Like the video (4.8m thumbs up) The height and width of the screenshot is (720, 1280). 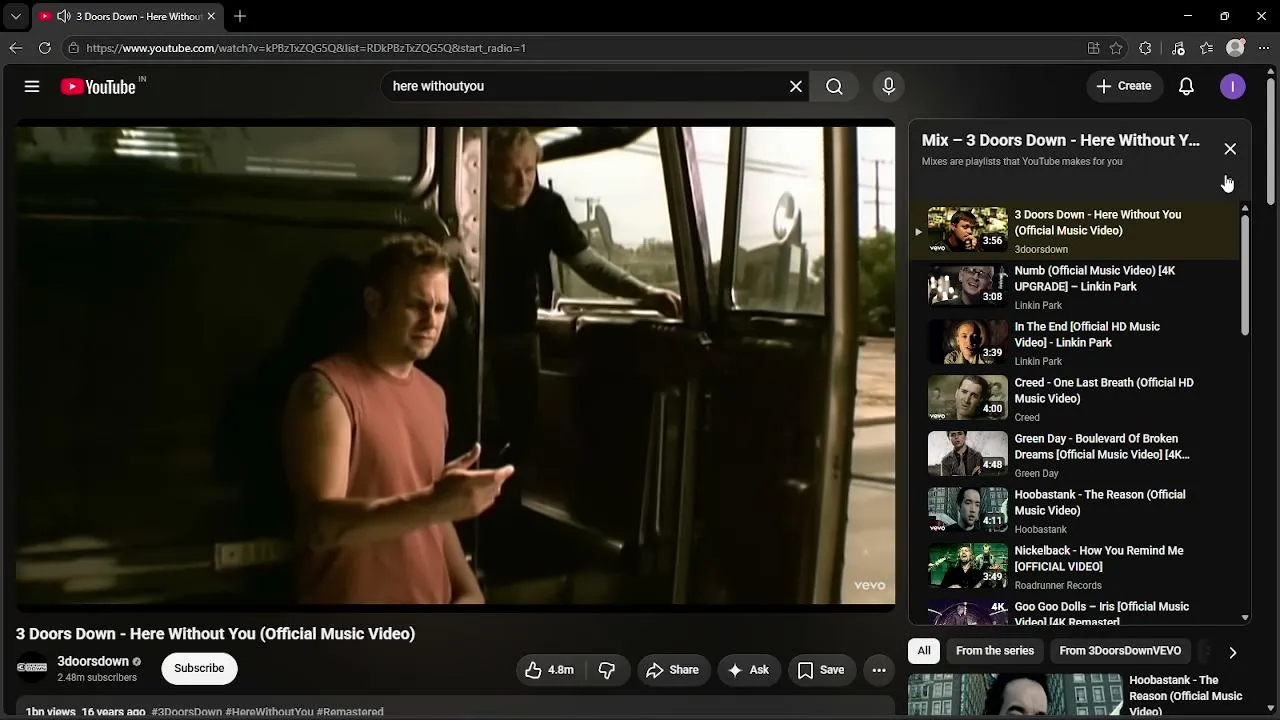549,670
